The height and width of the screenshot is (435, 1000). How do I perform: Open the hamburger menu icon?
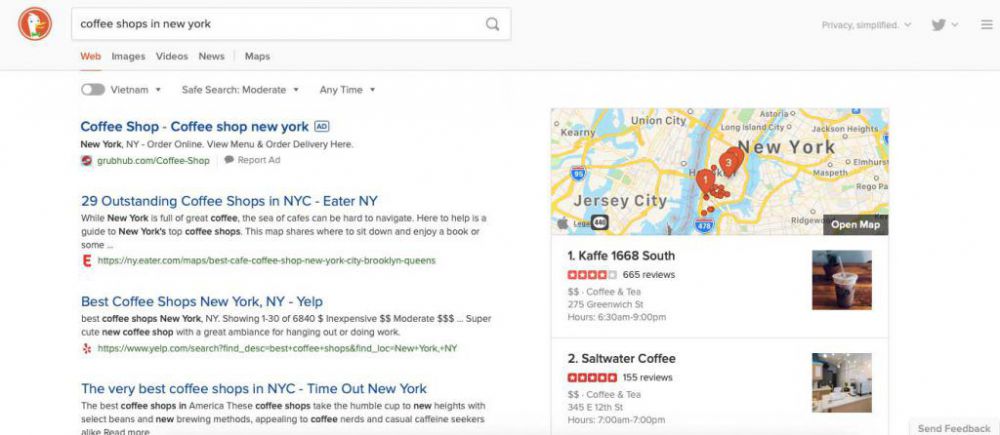[987, 25]
